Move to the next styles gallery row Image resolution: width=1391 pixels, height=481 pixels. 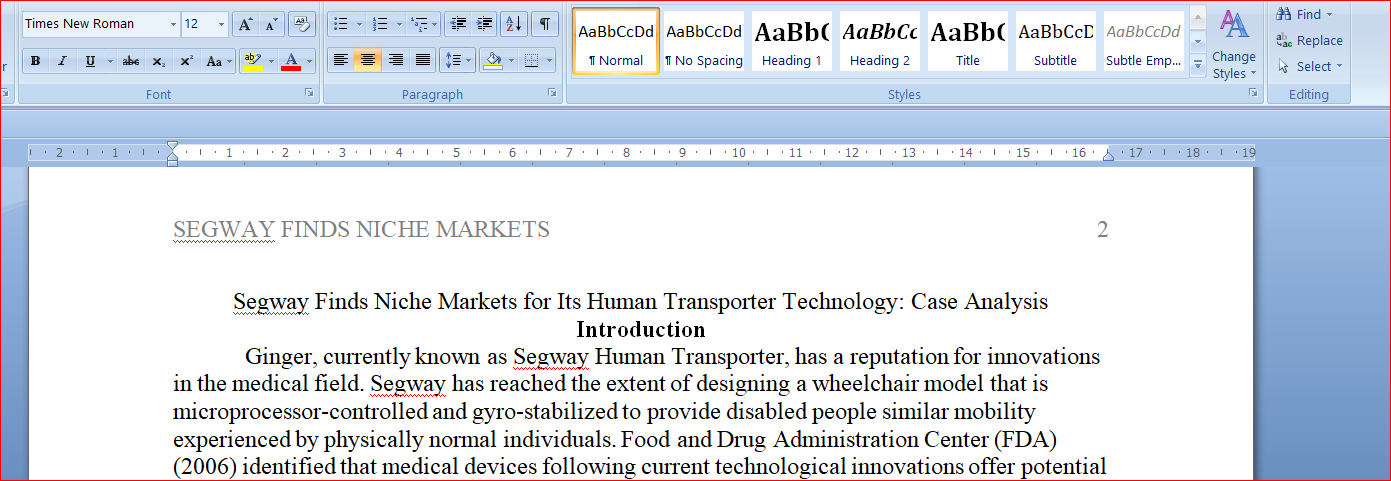pos(1198,42)
